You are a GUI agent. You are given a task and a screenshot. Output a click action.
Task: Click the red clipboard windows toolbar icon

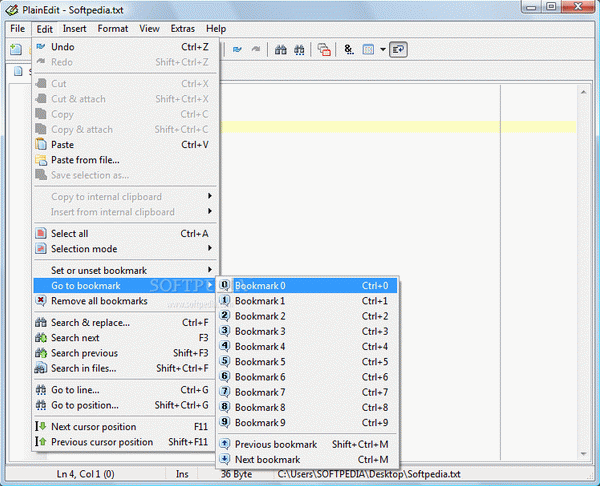(x=324, y=49)
